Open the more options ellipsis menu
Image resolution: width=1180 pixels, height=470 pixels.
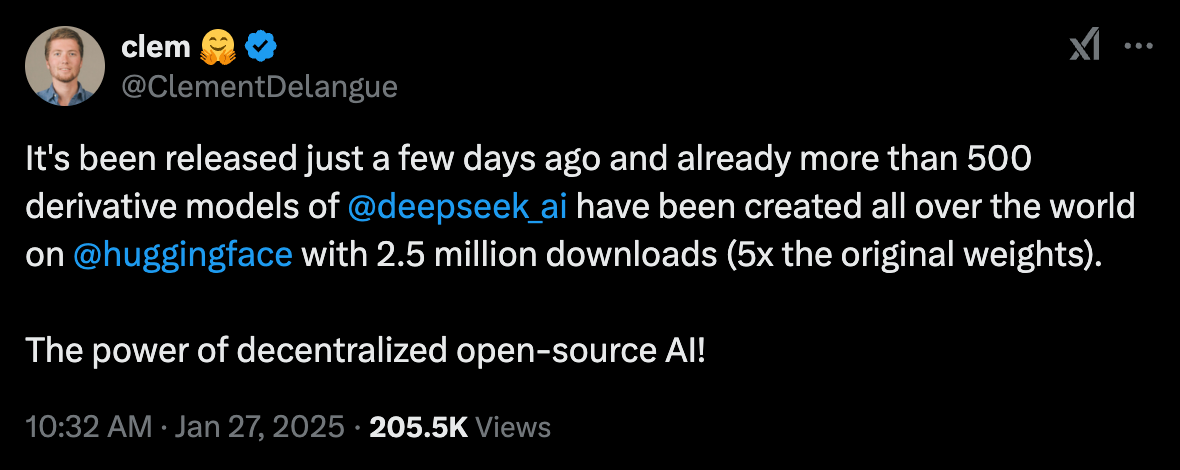click(x=1140, y=46)
